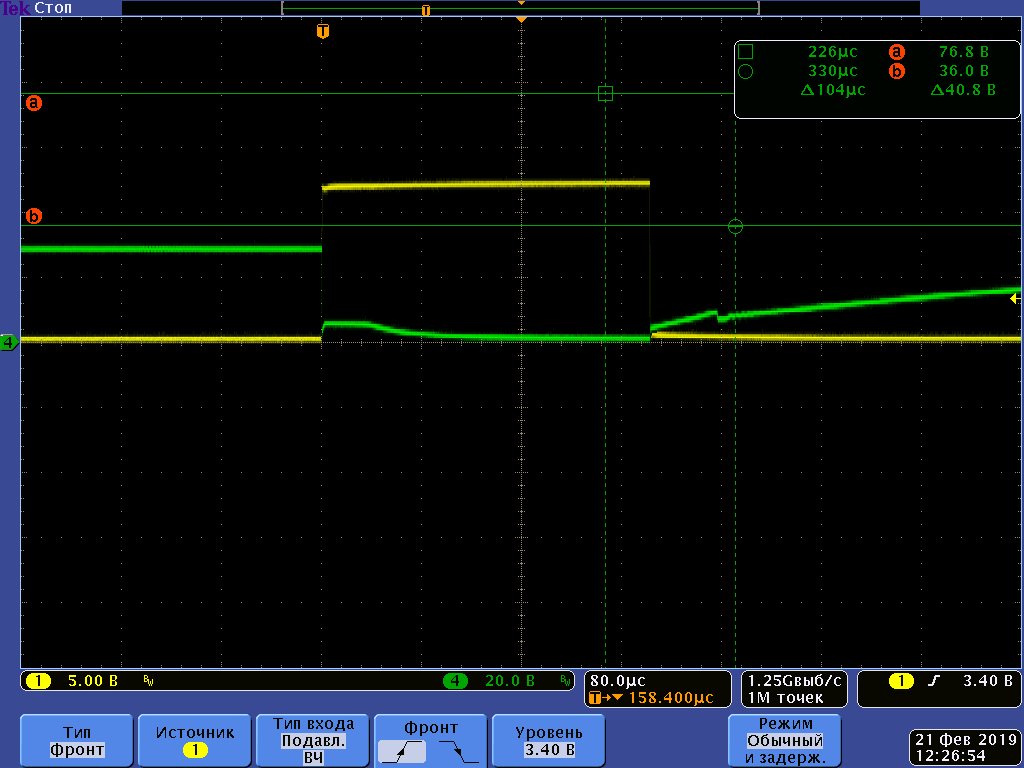Click the 20.0 В channel 4 scale
Image resolution: width=1024 pixels, height=768 pixels.
click(509, 681)
